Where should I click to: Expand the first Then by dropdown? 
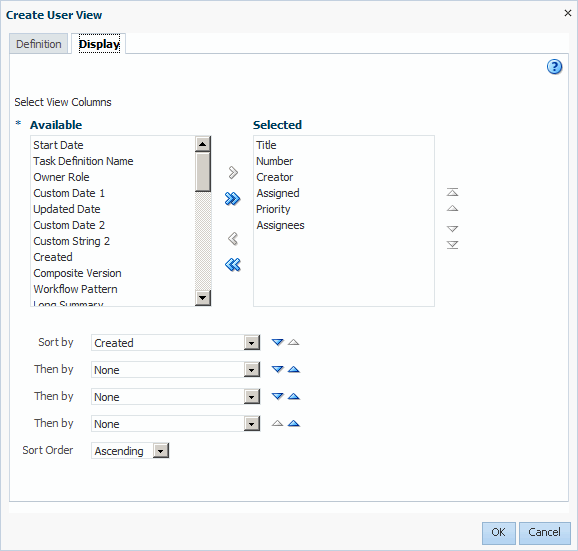(x=252, y=370)
